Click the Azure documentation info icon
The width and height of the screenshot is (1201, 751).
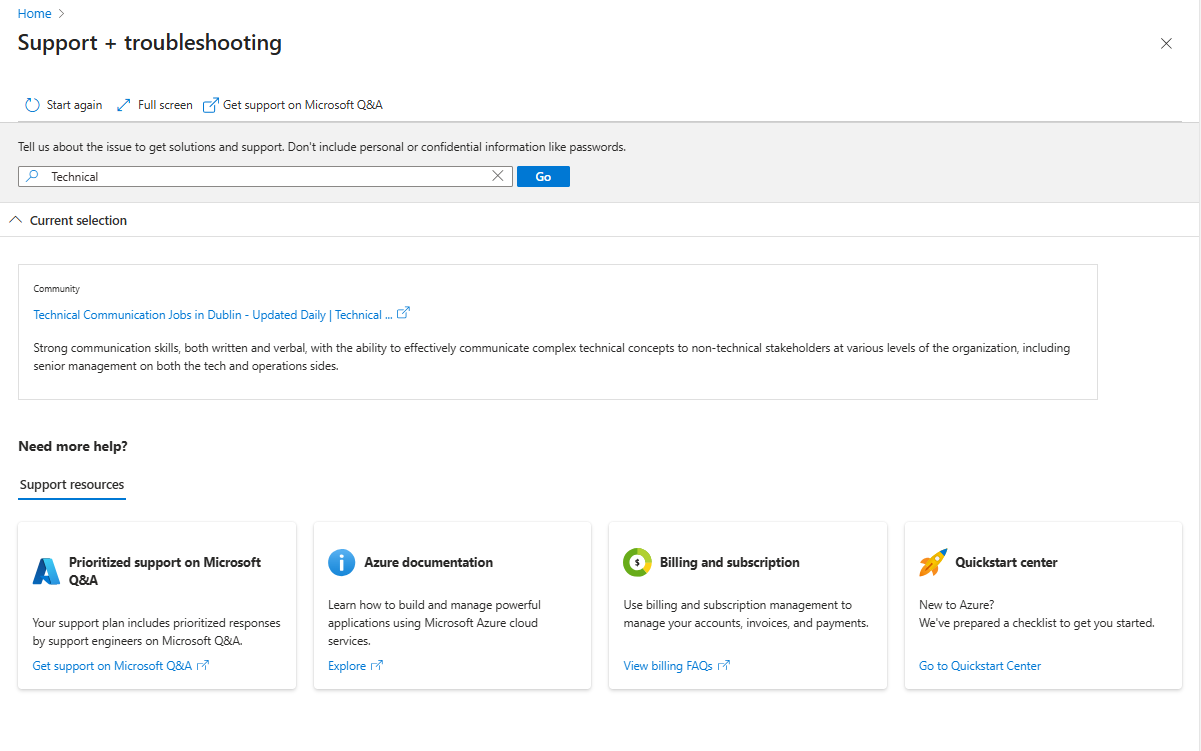(x=341, y=562)
